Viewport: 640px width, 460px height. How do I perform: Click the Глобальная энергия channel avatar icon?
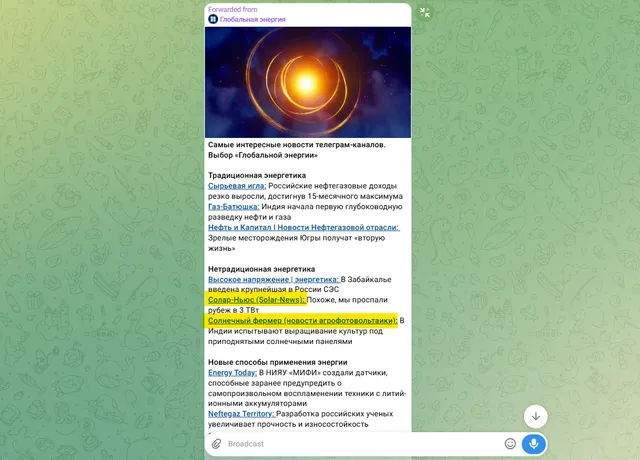(213, 19)
